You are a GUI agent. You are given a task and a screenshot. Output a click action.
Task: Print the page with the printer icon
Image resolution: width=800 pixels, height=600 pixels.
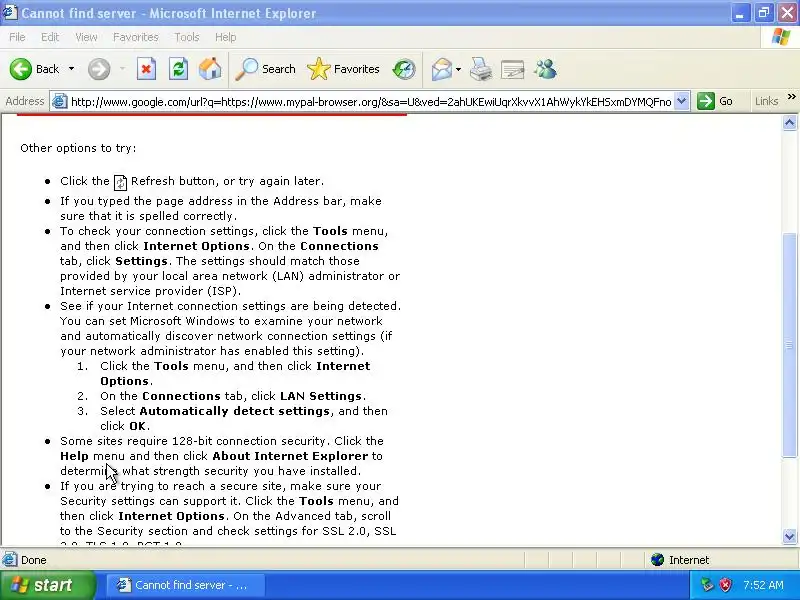[481, 69]
